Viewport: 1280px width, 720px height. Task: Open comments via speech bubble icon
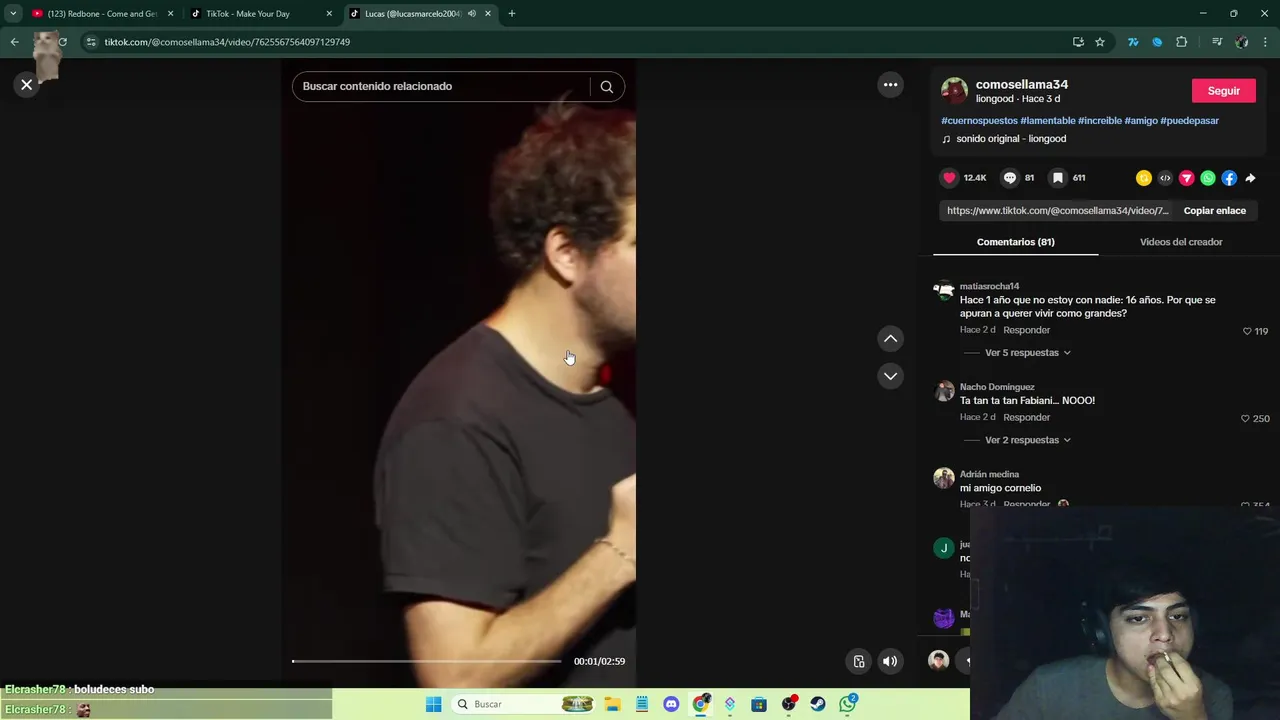tap(1010, 178)
